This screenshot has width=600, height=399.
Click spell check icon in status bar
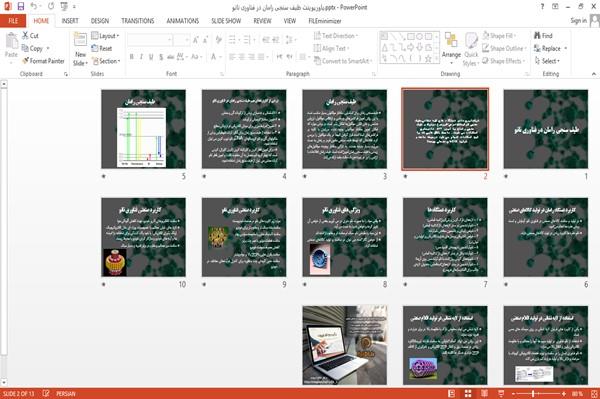point(46,393)
